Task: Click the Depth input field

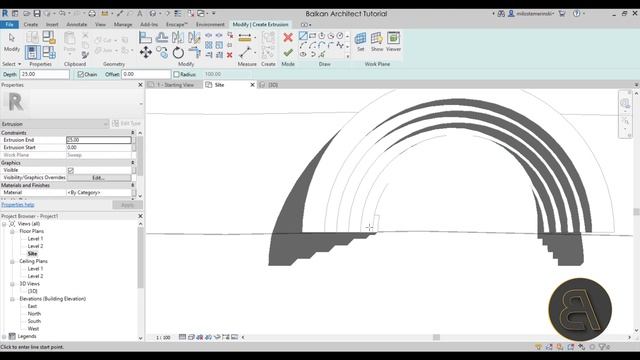Action: pyautogui.click(x=44, y=74)
